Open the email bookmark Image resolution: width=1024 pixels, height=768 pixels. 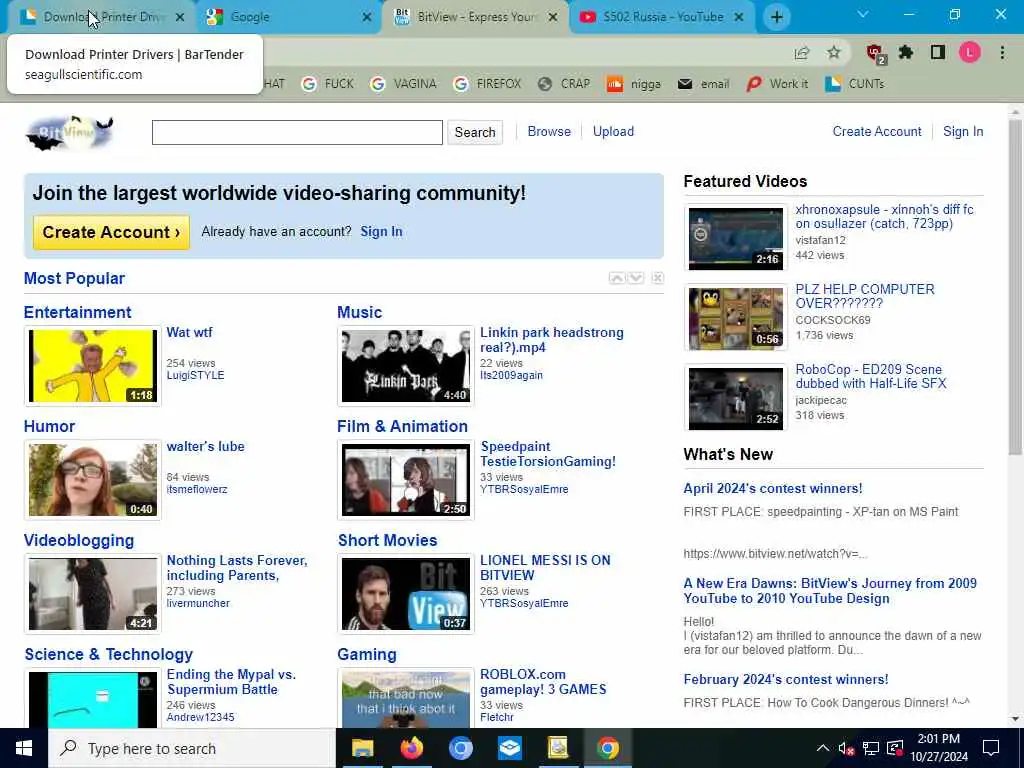pos(703,84)
